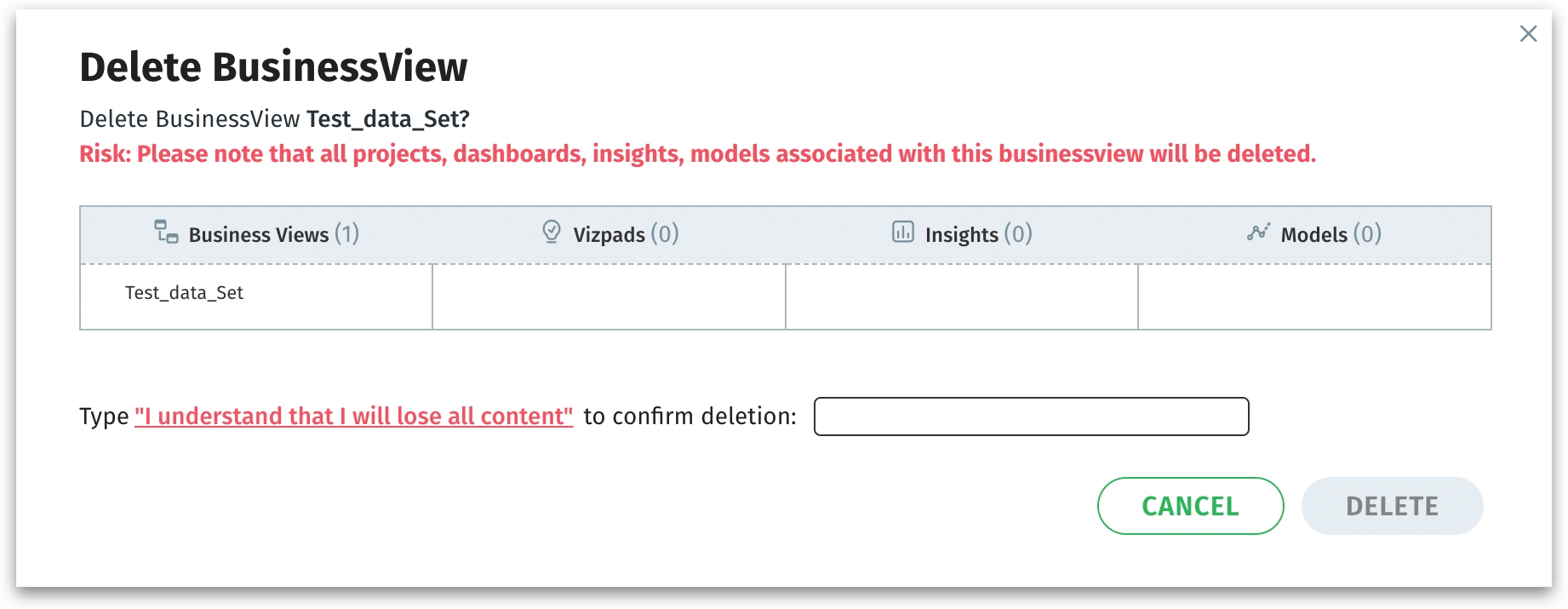The width and height of the screenshot is (1568, 609).
Task: Click the Insights count (0)
Action: (1018, 234)
